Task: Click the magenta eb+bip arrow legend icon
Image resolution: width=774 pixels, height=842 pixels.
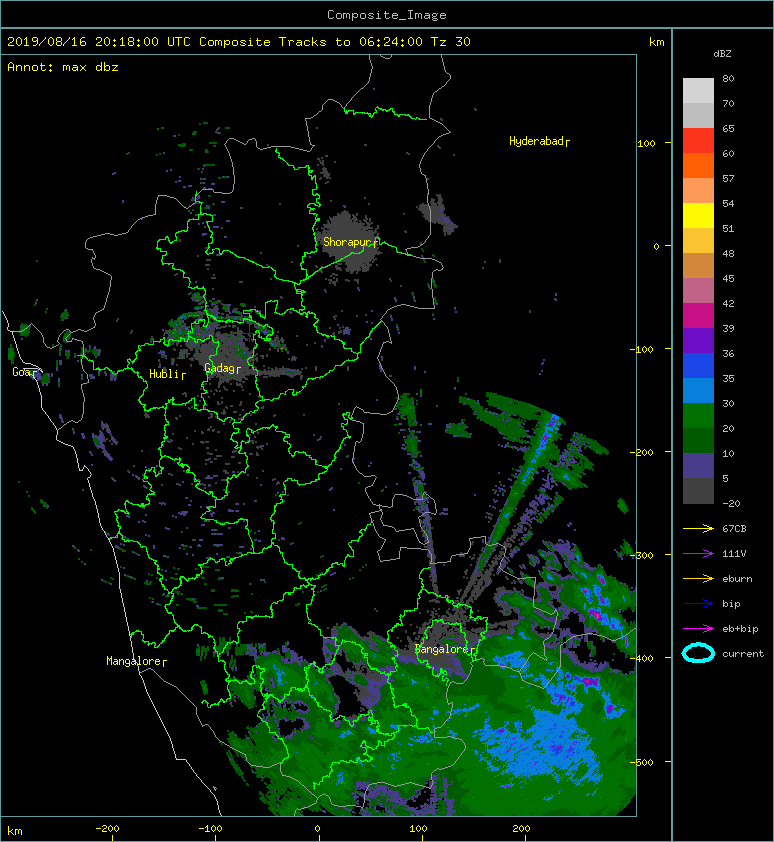Action: pos(698,629)
